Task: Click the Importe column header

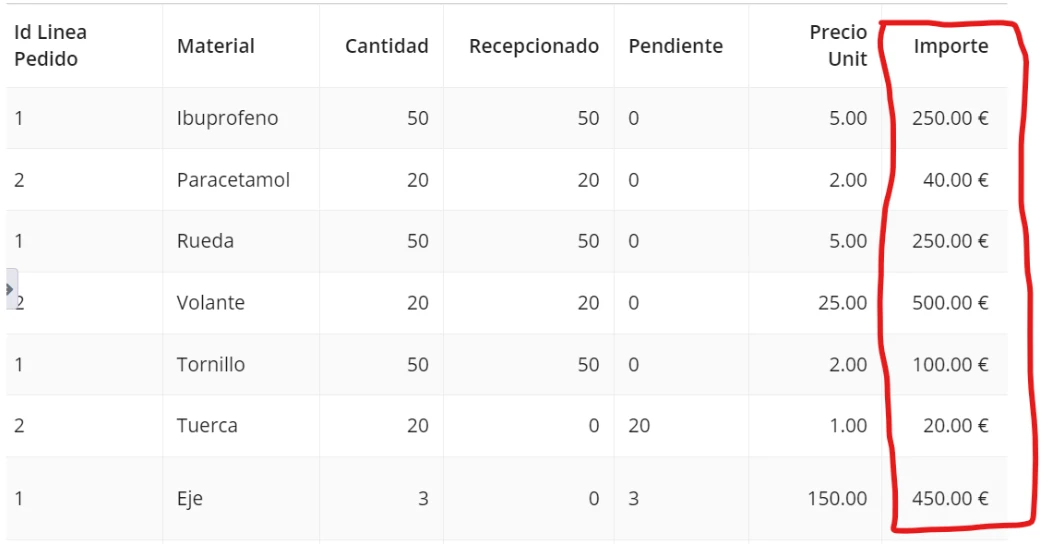Action: click(x=950, y=46)
